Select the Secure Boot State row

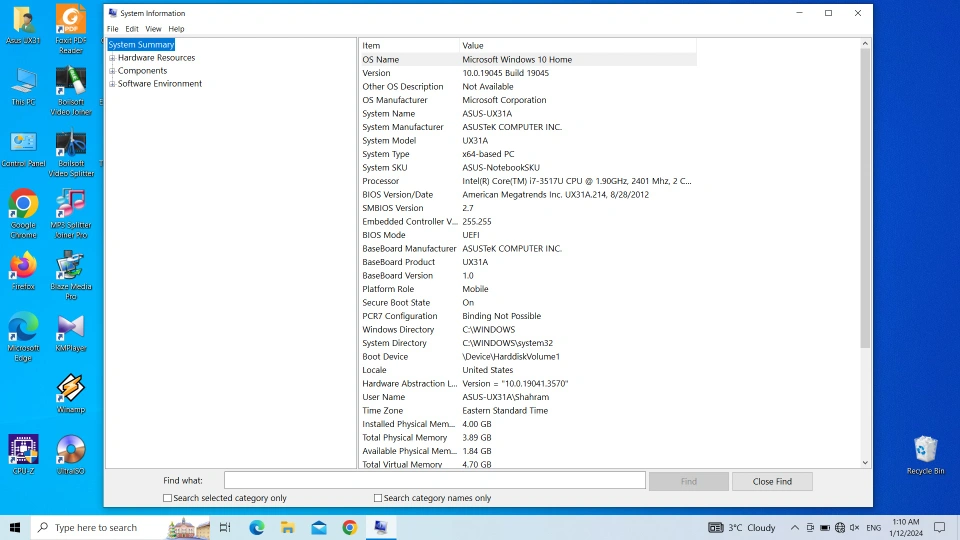pyautogui.click(x=528, y=302)
